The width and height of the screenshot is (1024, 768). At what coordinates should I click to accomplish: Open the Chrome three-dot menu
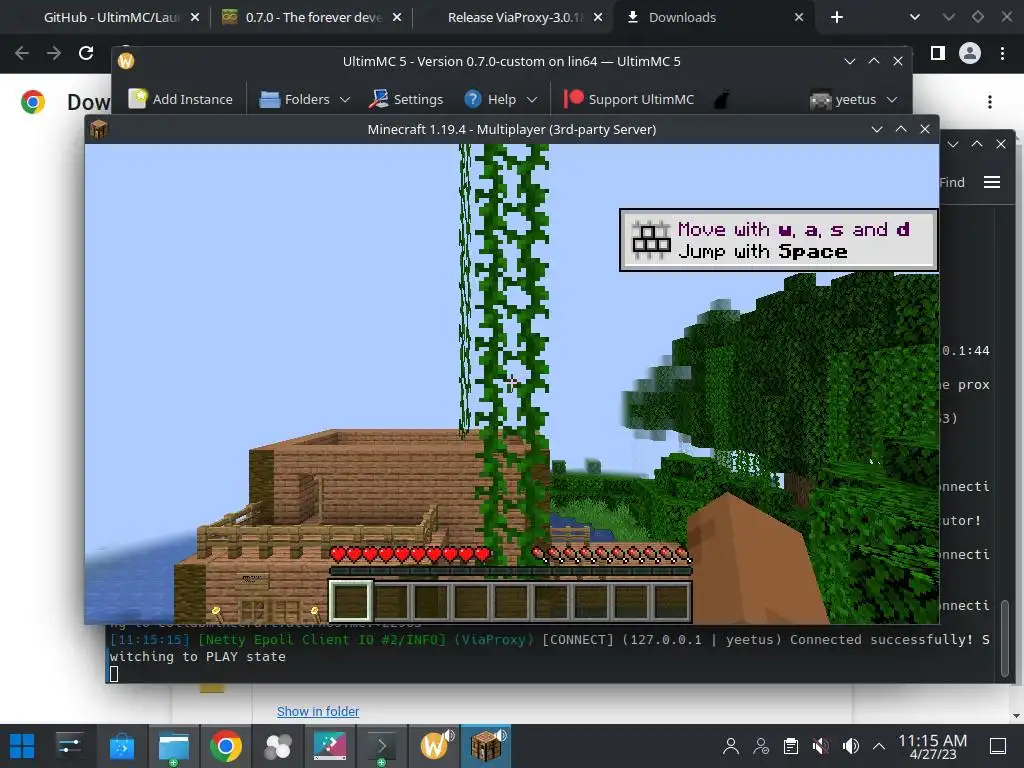pyautogui.click(x=1002, y=53)
